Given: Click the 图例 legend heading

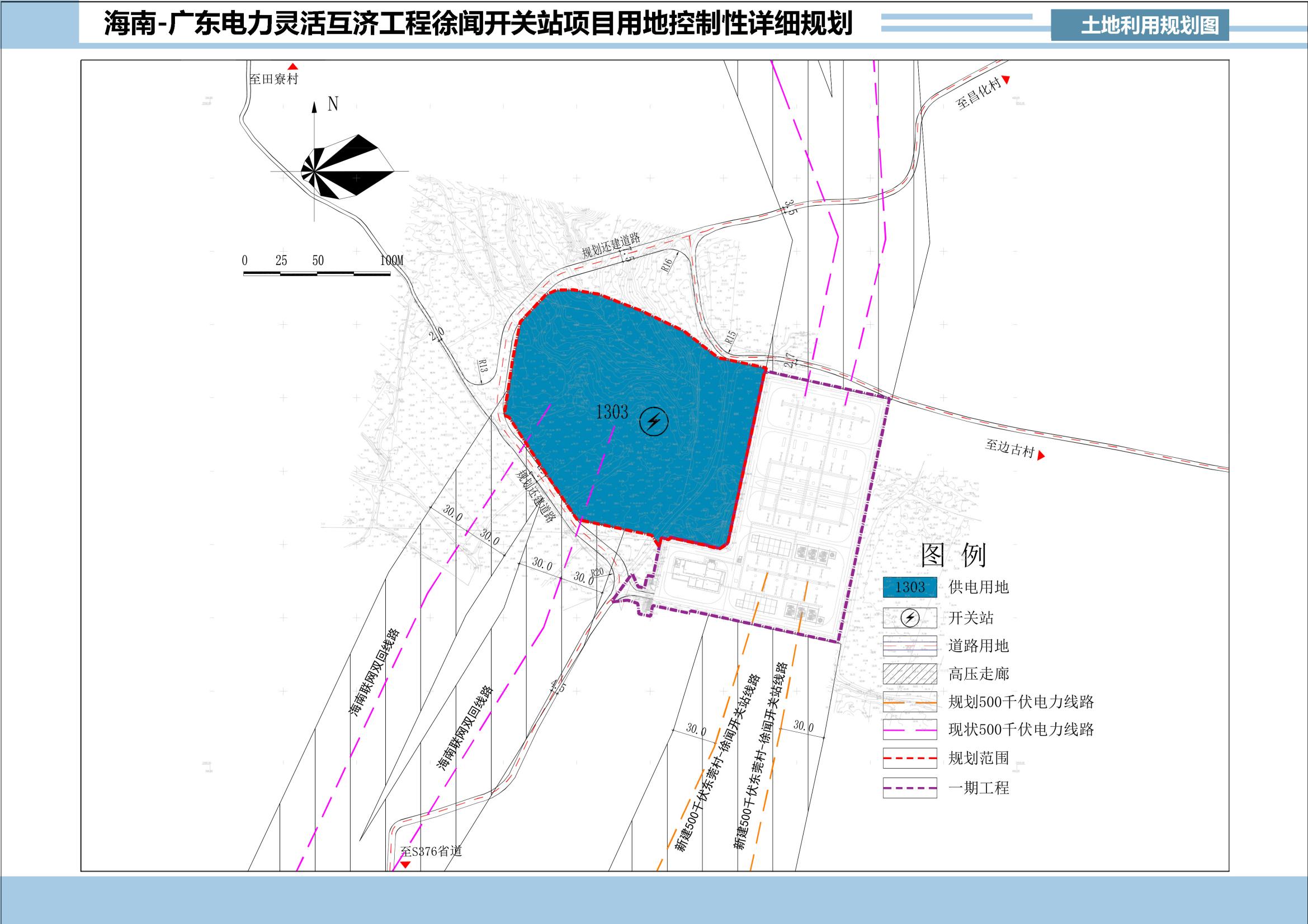Looking at the screenshot, I should (953, 554).
